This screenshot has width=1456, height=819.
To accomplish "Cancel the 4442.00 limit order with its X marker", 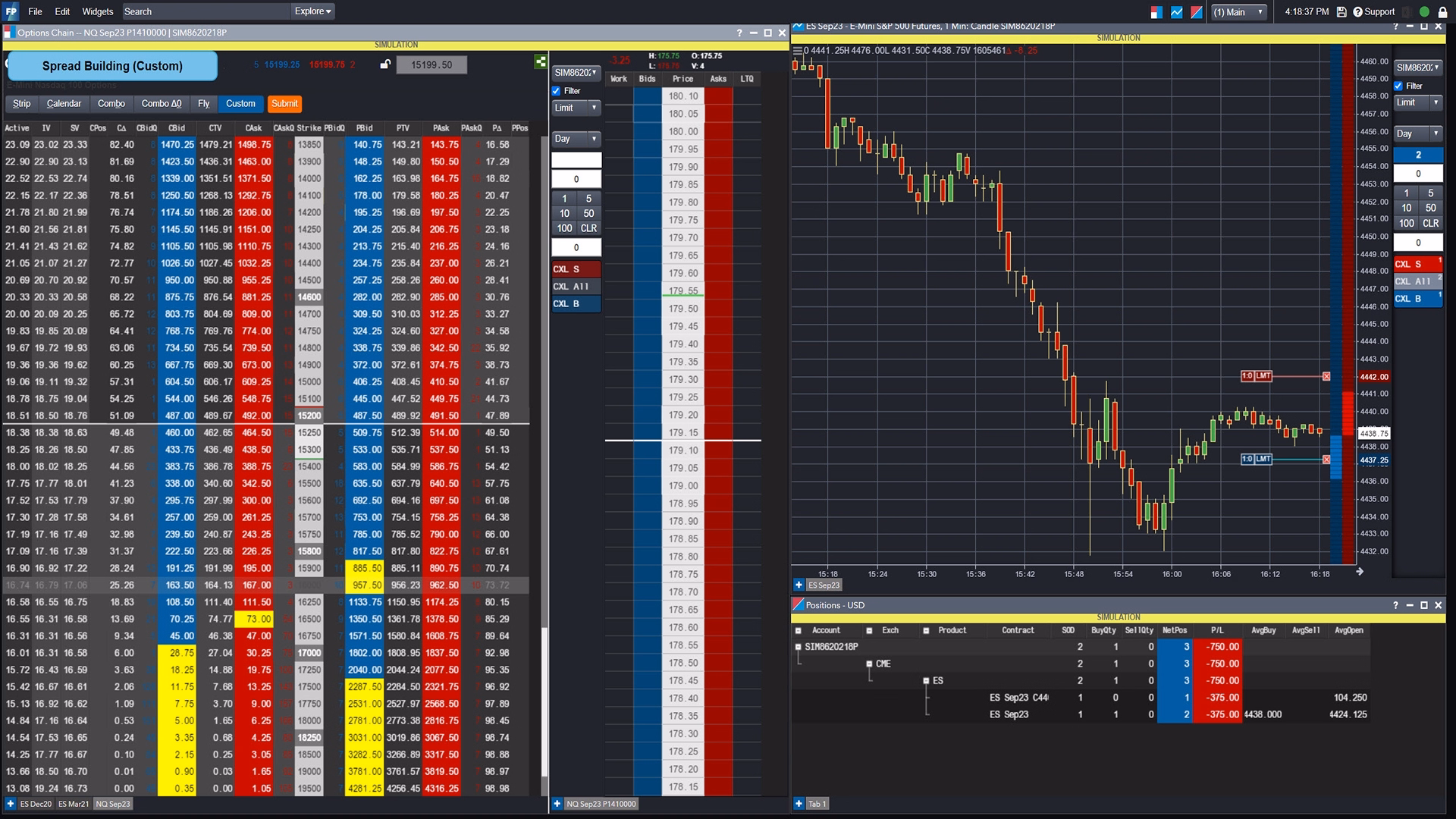I will tap(1326, 376).
